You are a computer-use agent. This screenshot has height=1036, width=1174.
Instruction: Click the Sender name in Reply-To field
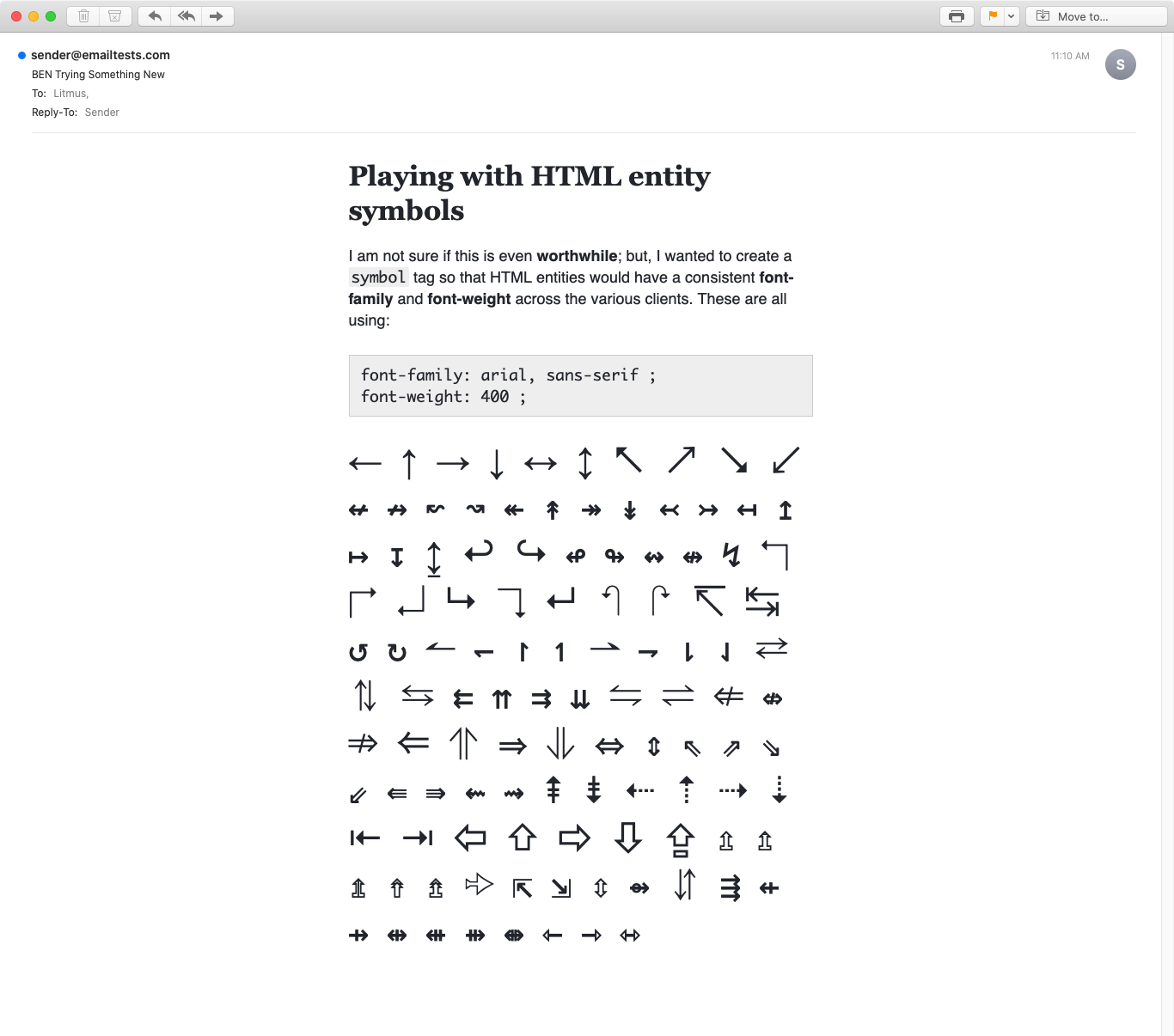point(101,113)
